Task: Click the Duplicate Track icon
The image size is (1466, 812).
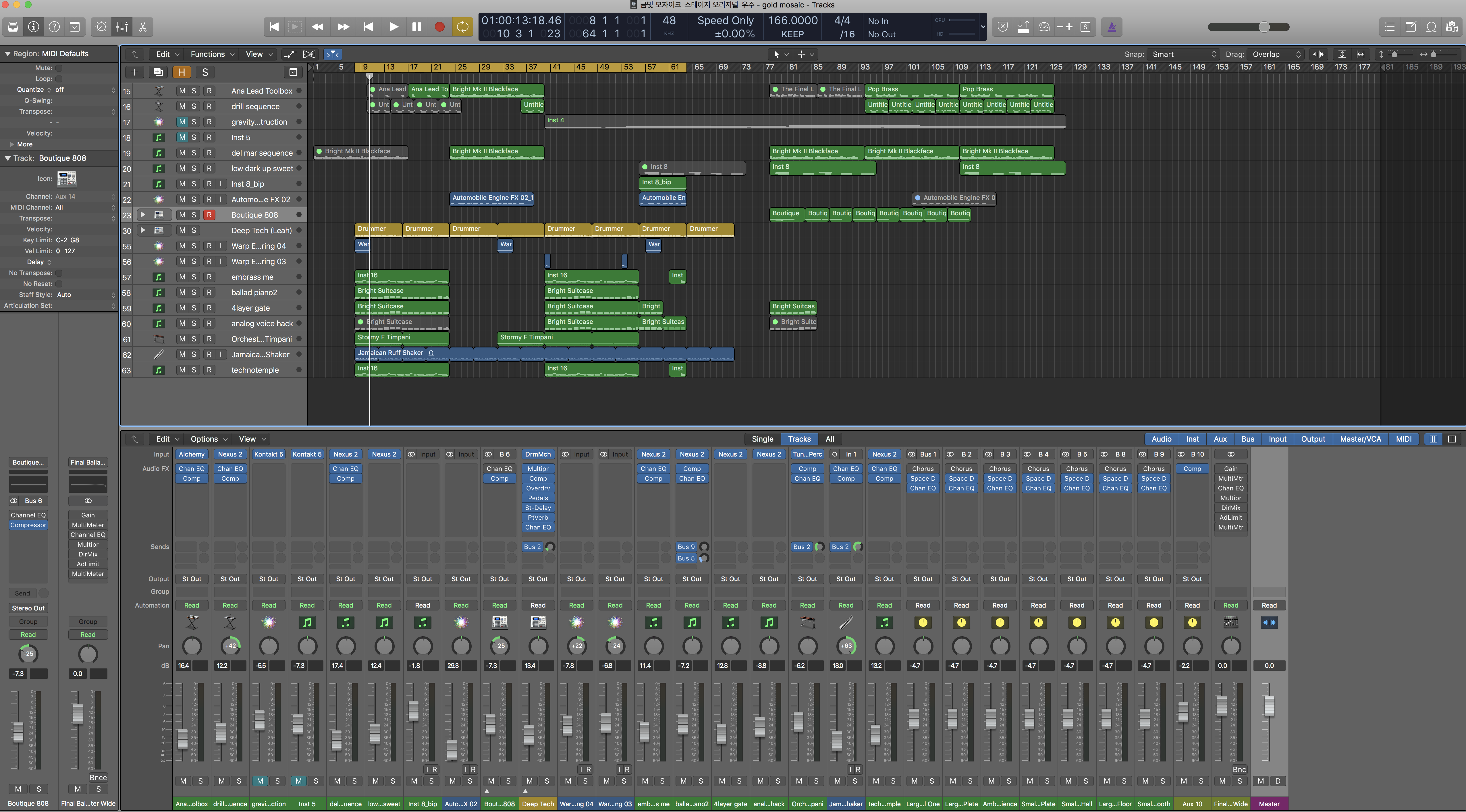Action: 158,72
